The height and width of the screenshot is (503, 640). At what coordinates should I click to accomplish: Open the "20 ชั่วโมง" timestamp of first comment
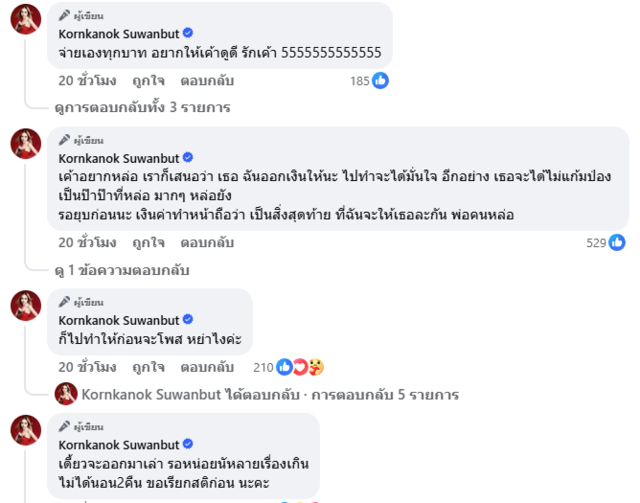[x=87, y=80]
